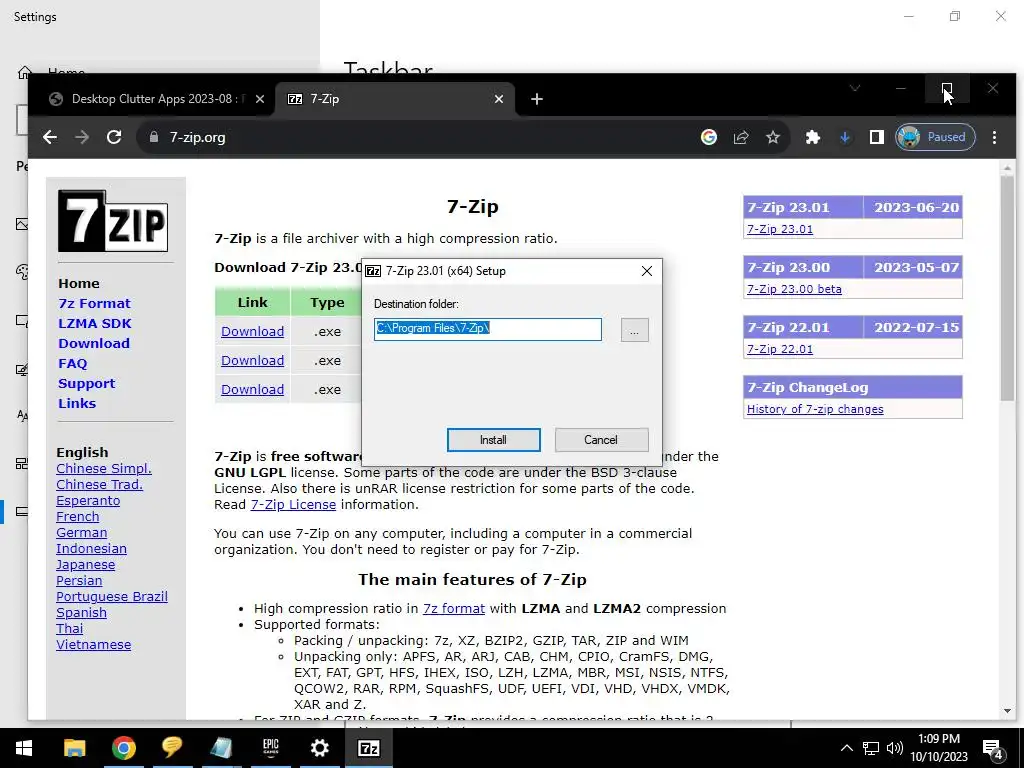Switch language to German
Screen dimensions: 1024x768
82,533
